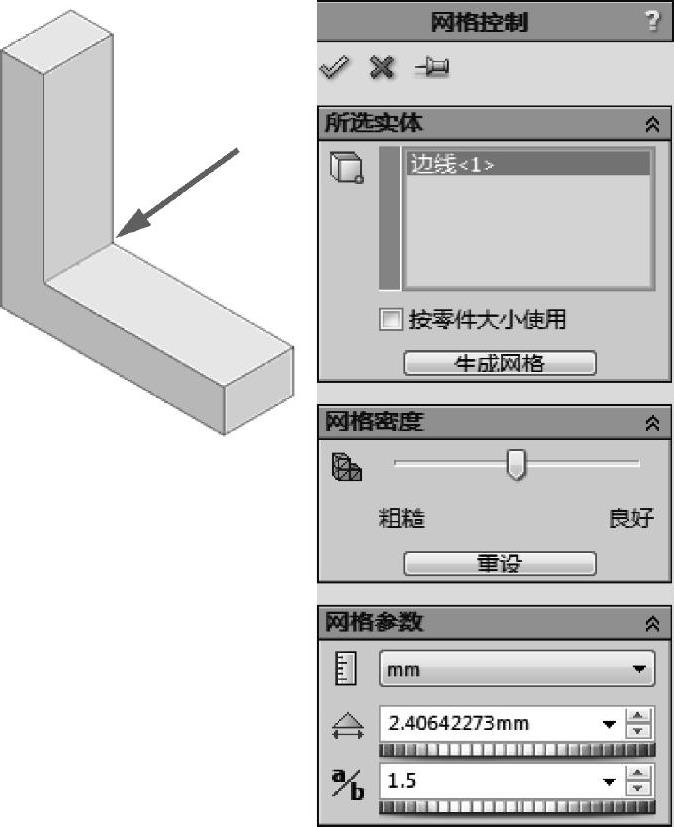Image resolution: width=674 pixels, height=827 pixels.
Task: Click the element size icon
Action: point(348,726)
